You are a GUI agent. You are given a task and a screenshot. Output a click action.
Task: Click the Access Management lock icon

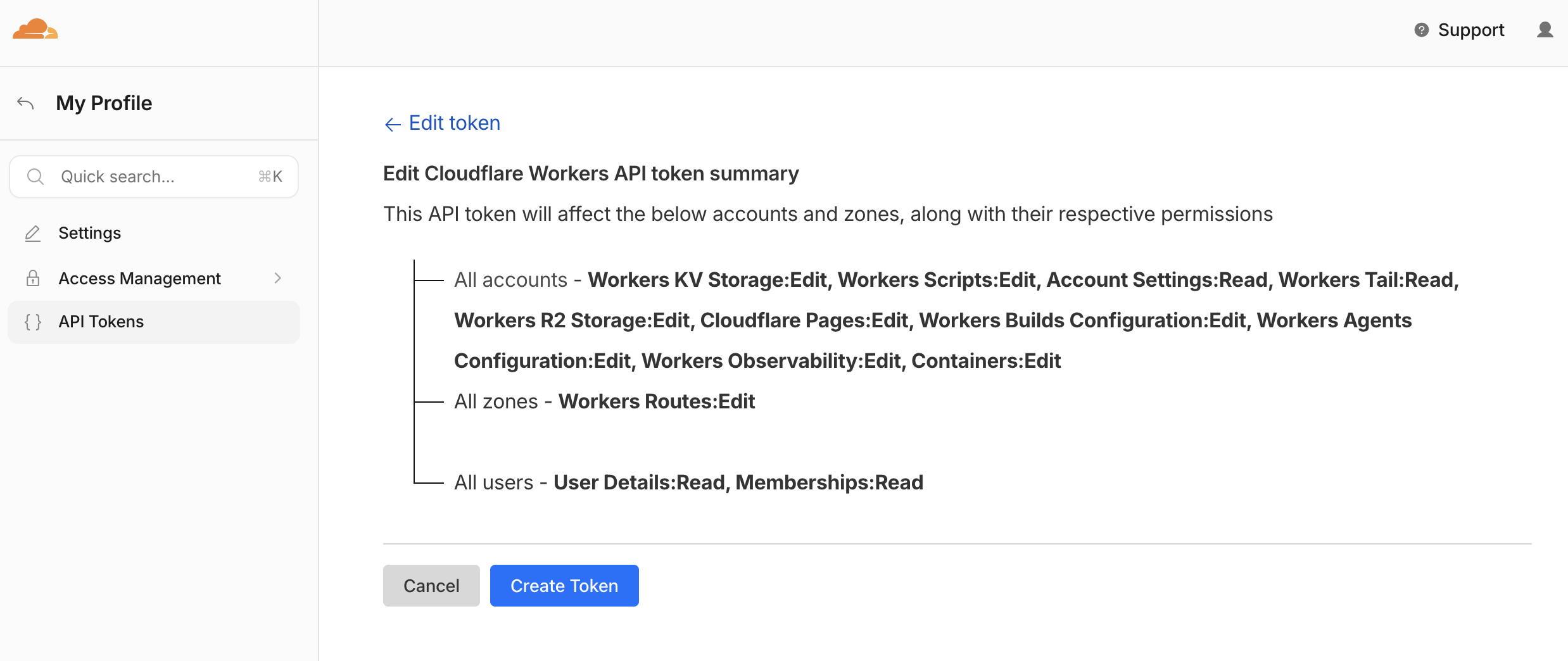33,279
